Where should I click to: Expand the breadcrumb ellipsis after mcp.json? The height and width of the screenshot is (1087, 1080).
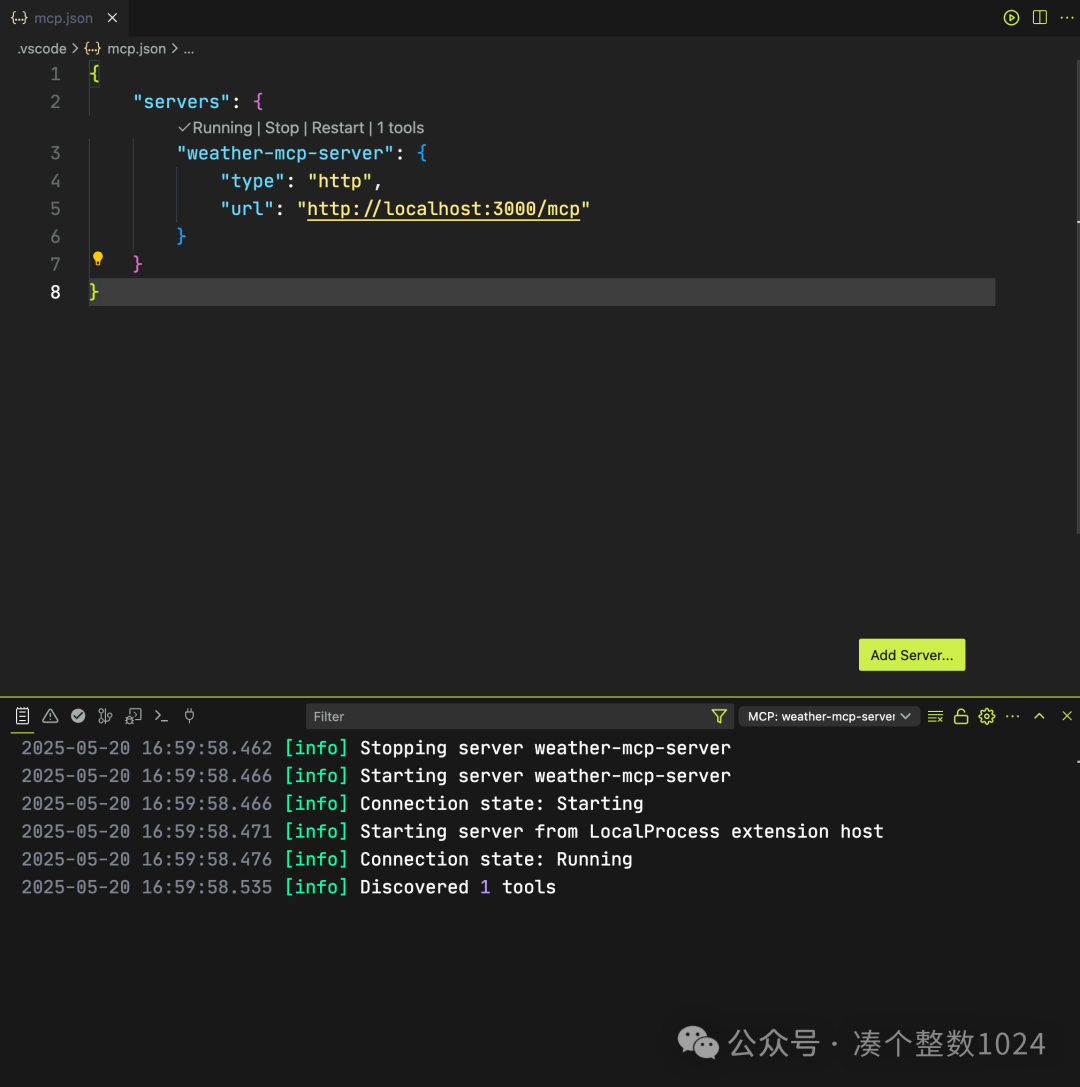[188, 48]
